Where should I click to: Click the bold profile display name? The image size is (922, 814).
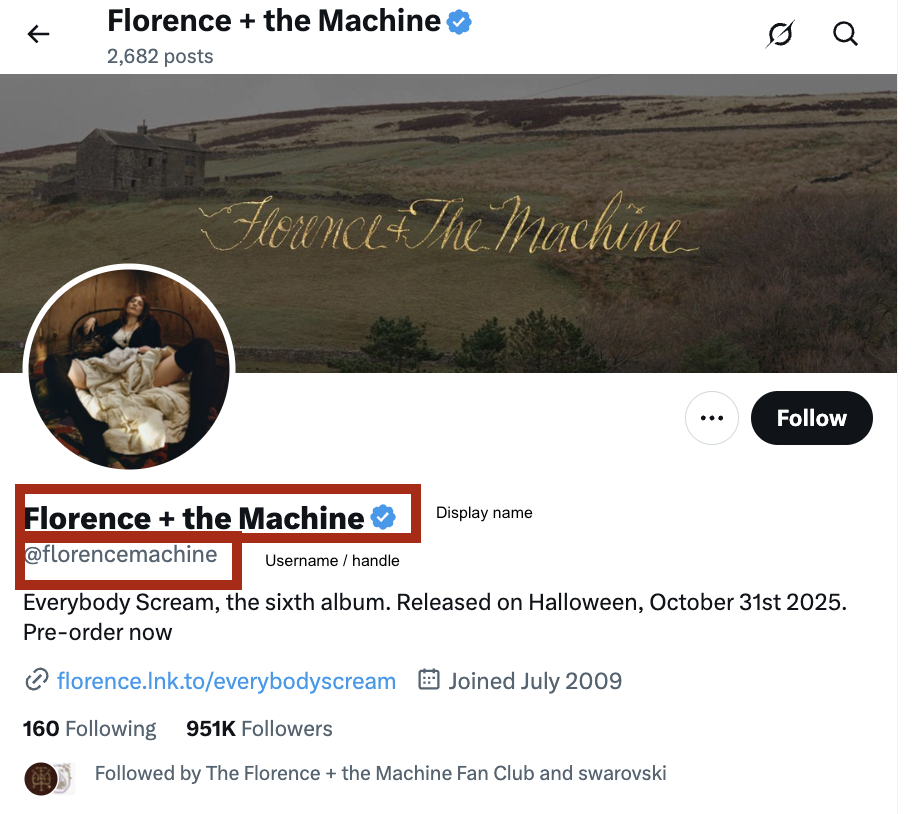coord(194,518)
